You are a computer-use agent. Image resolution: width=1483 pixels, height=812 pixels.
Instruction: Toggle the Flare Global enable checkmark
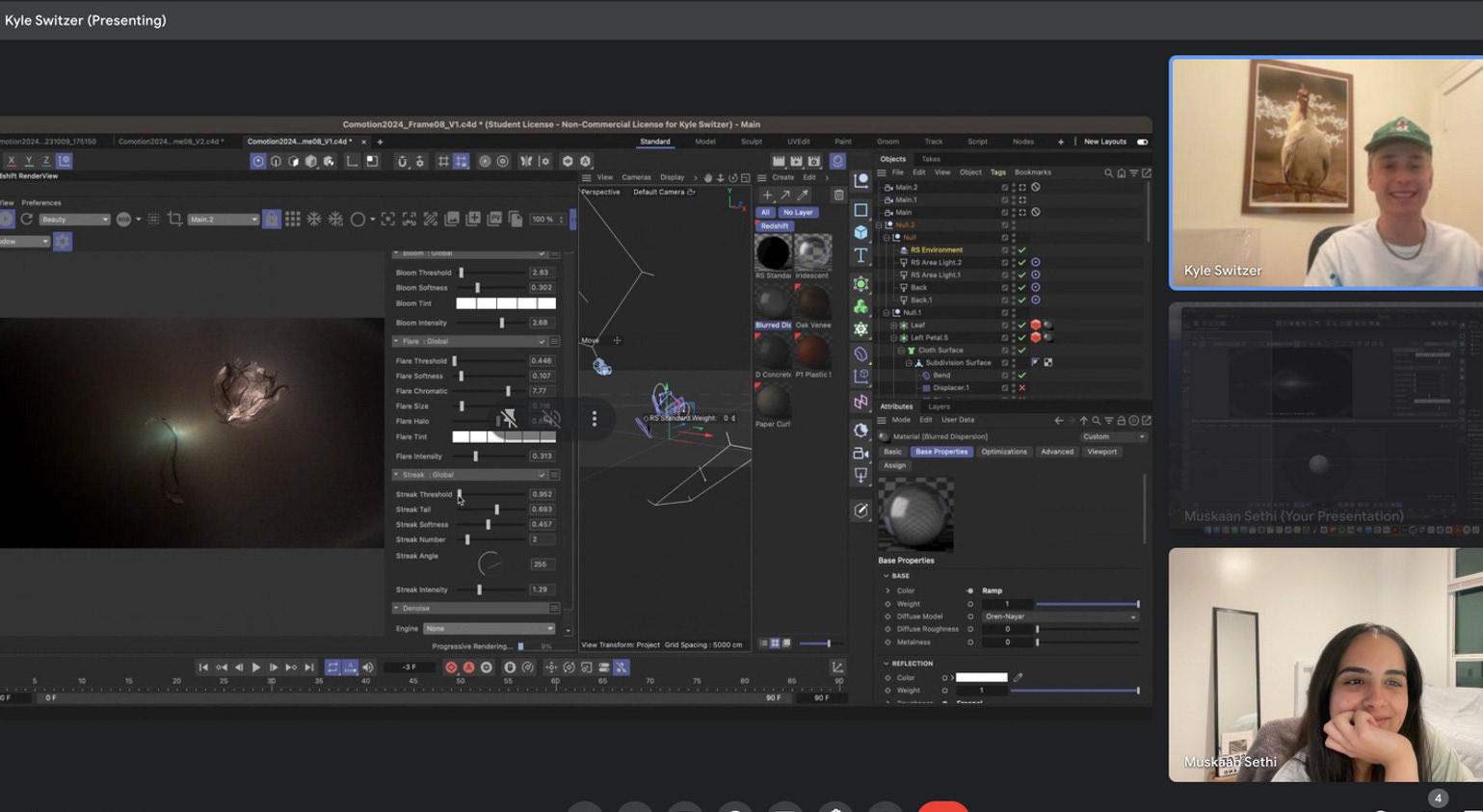[542, 341]
